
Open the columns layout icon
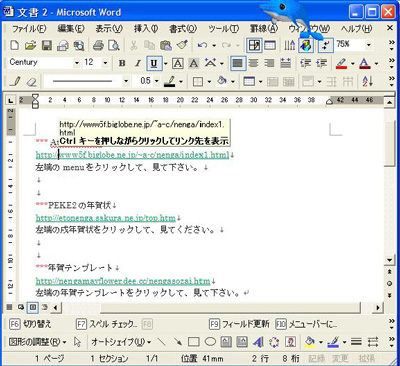(x=289, y=45)
